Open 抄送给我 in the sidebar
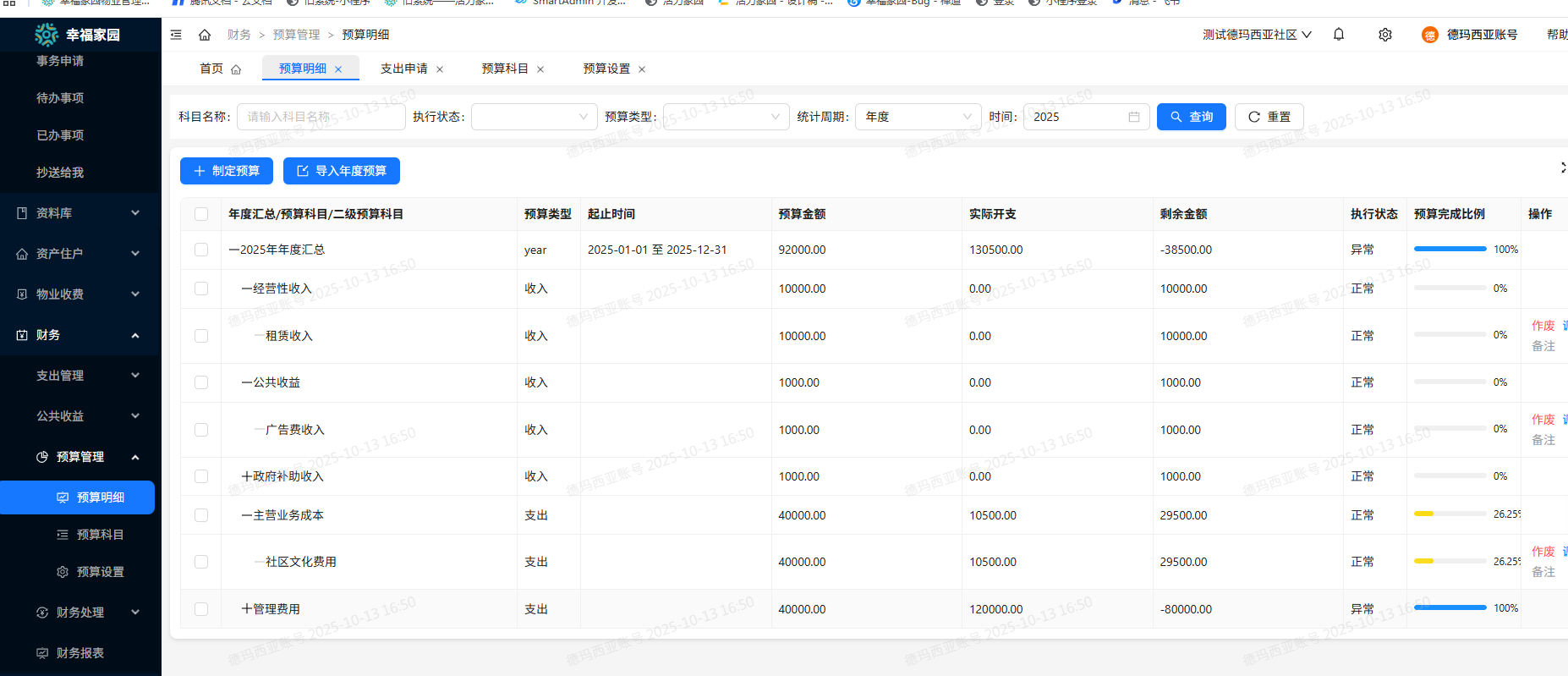This screenshot has width=1568, height=676. click(x=60, y=173)
